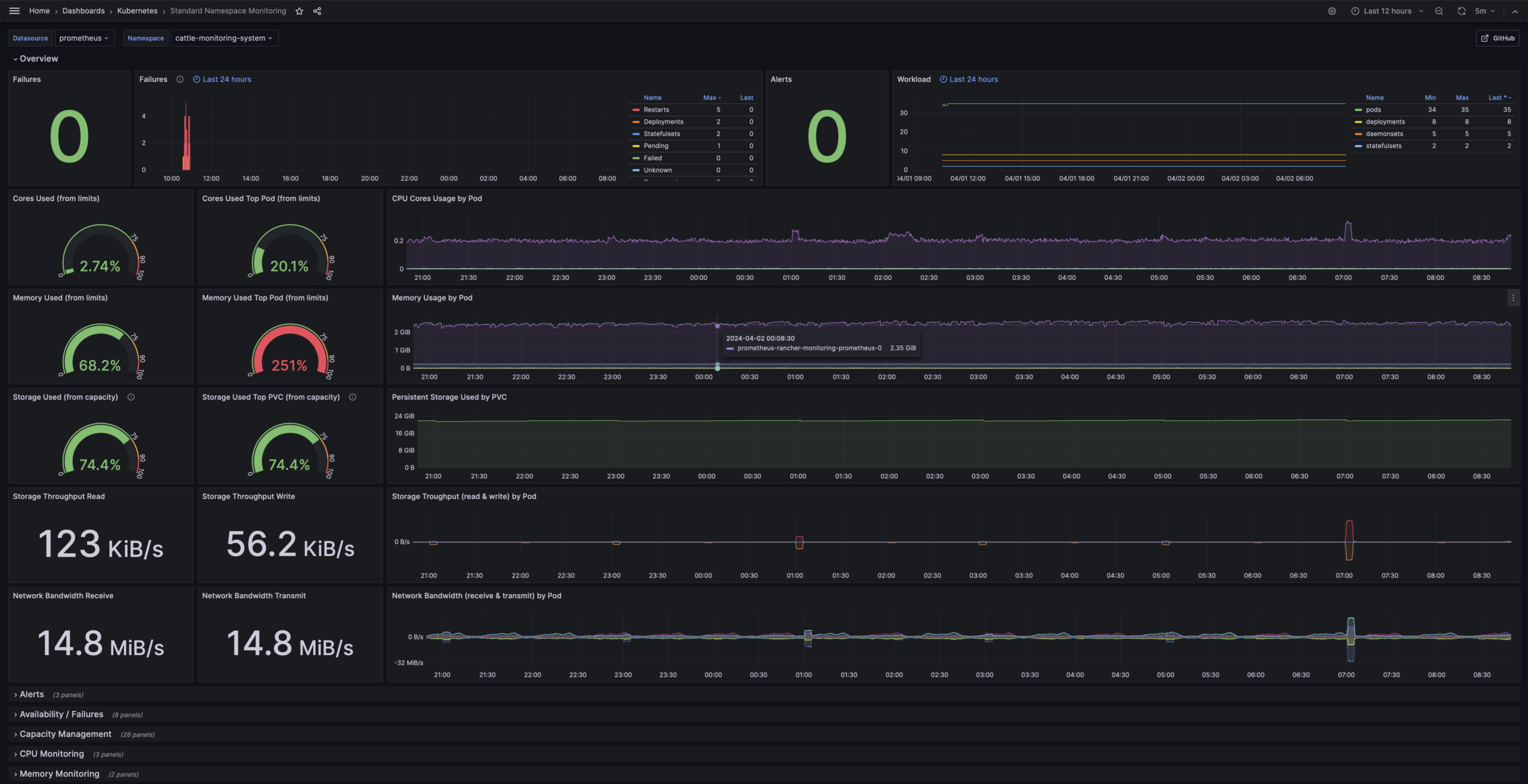The width and height of the screenshot is (1528, 784).
Task: Toggle pods series in Workload legend
Action: point(1373,110)
